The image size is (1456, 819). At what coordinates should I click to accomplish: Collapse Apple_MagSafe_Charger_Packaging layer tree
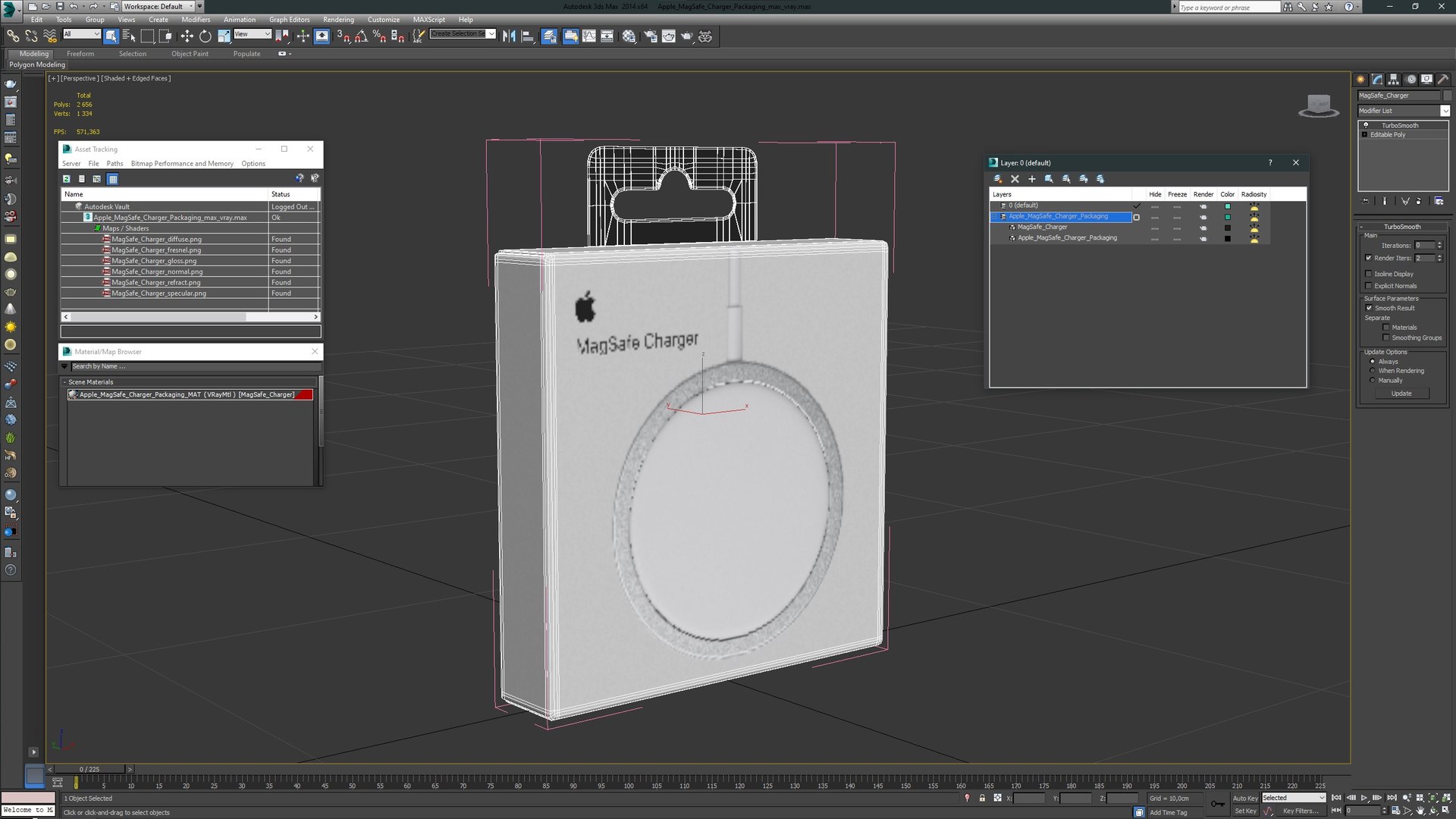point(995,217)
